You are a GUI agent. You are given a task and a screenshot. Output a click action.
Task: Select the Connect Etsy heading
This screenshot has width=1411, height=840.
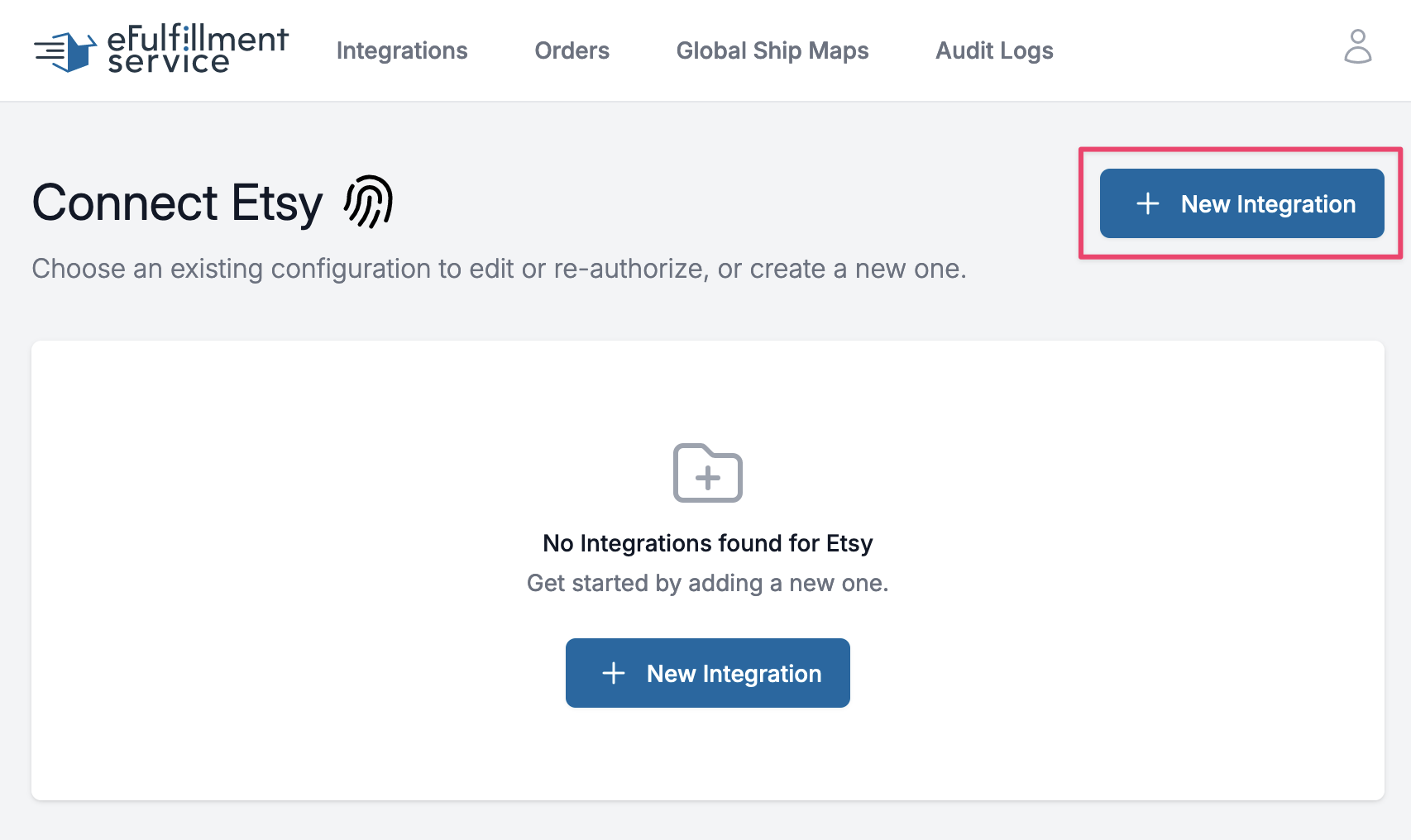[x=177, y=203]
